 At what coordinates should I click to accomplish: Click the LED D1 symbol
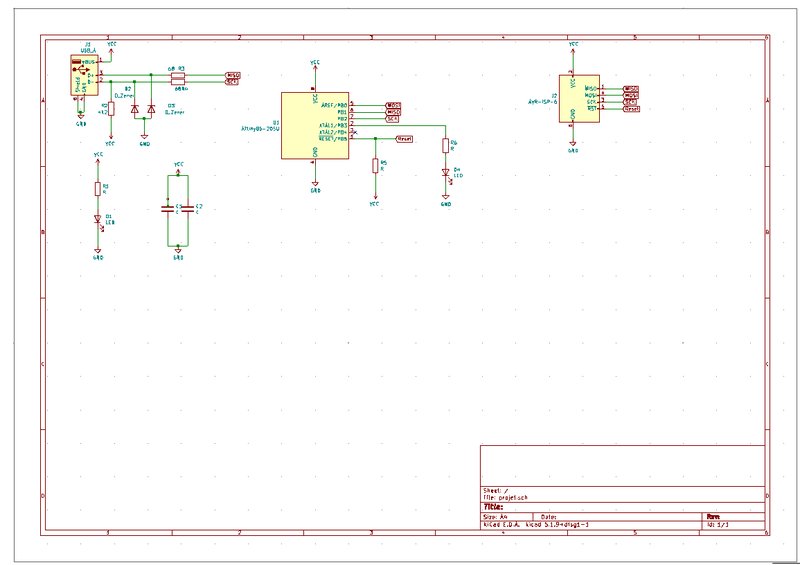click(98, 220)
